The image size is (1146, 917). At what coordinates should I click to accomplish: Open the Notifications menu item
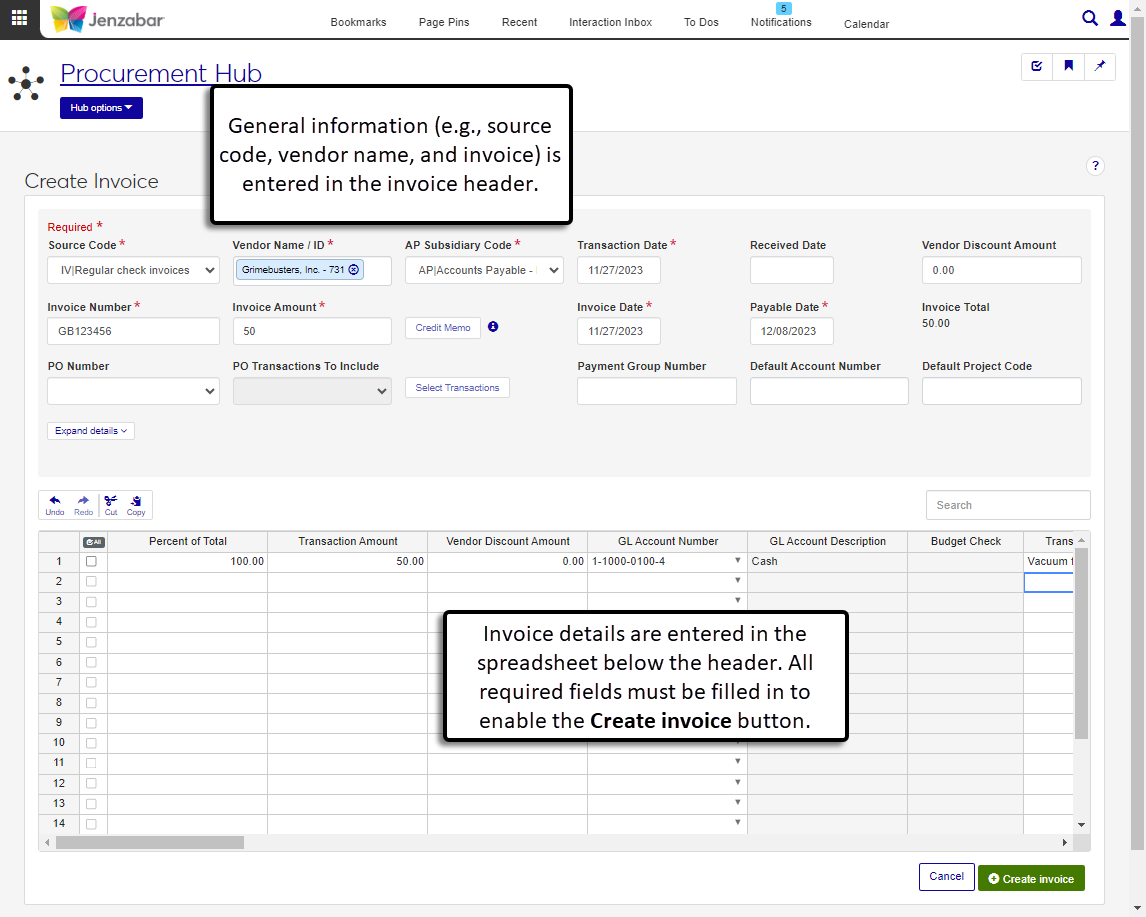[x=781, y=22]
